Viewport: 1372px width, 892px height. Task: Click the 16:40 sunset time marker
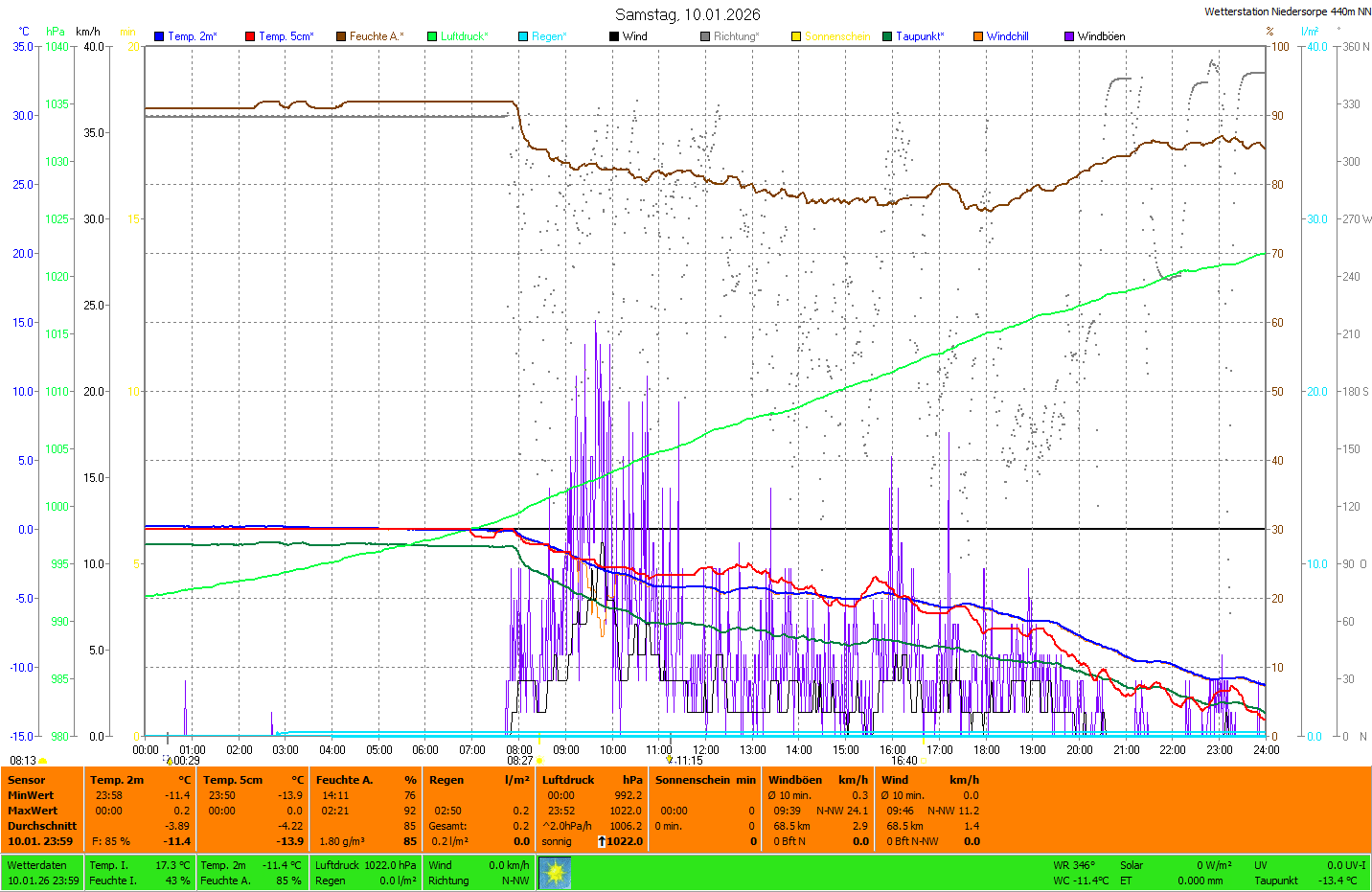tap(904, 761)
